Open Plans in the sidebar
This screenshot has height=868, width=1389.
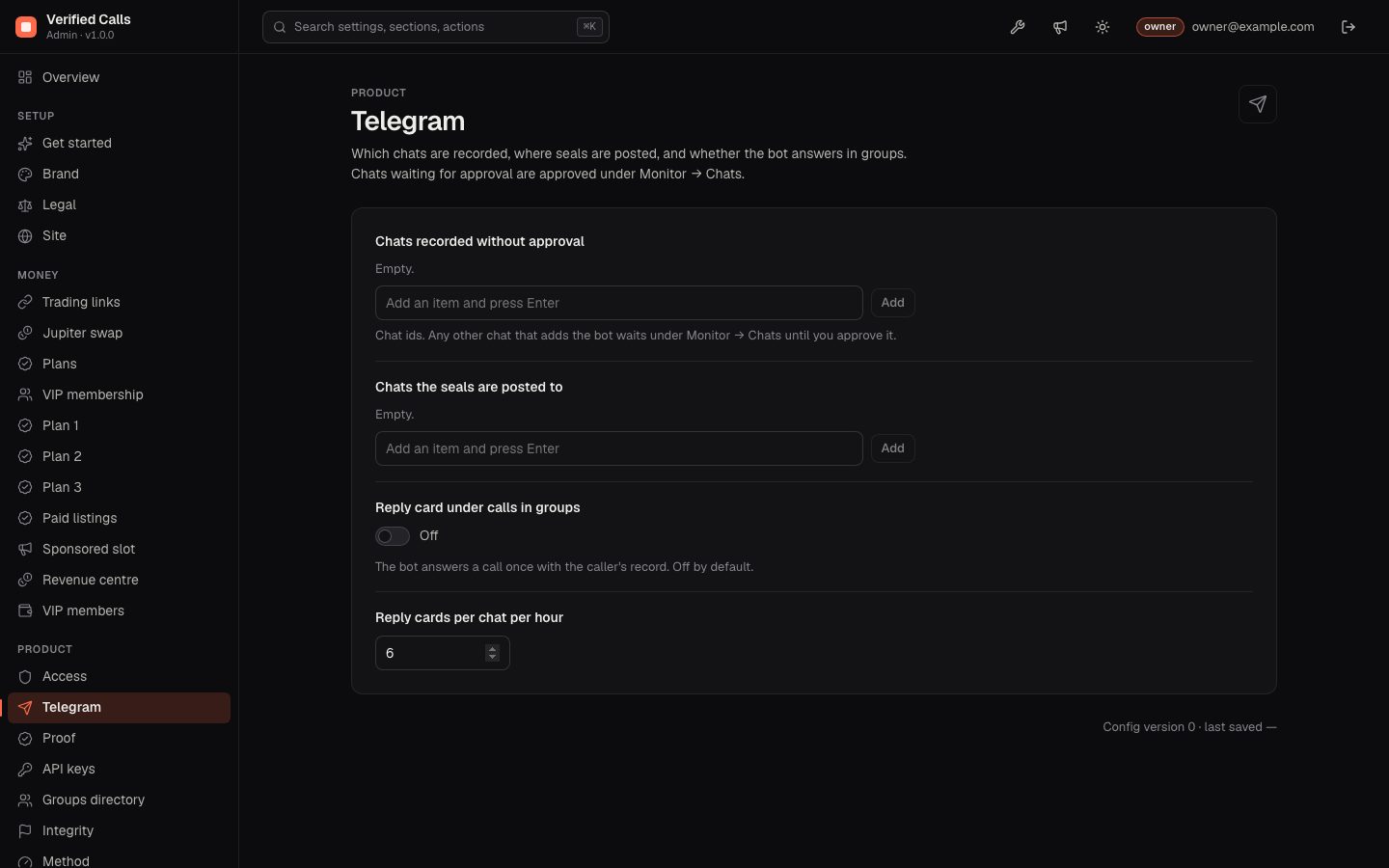point(119,364)
